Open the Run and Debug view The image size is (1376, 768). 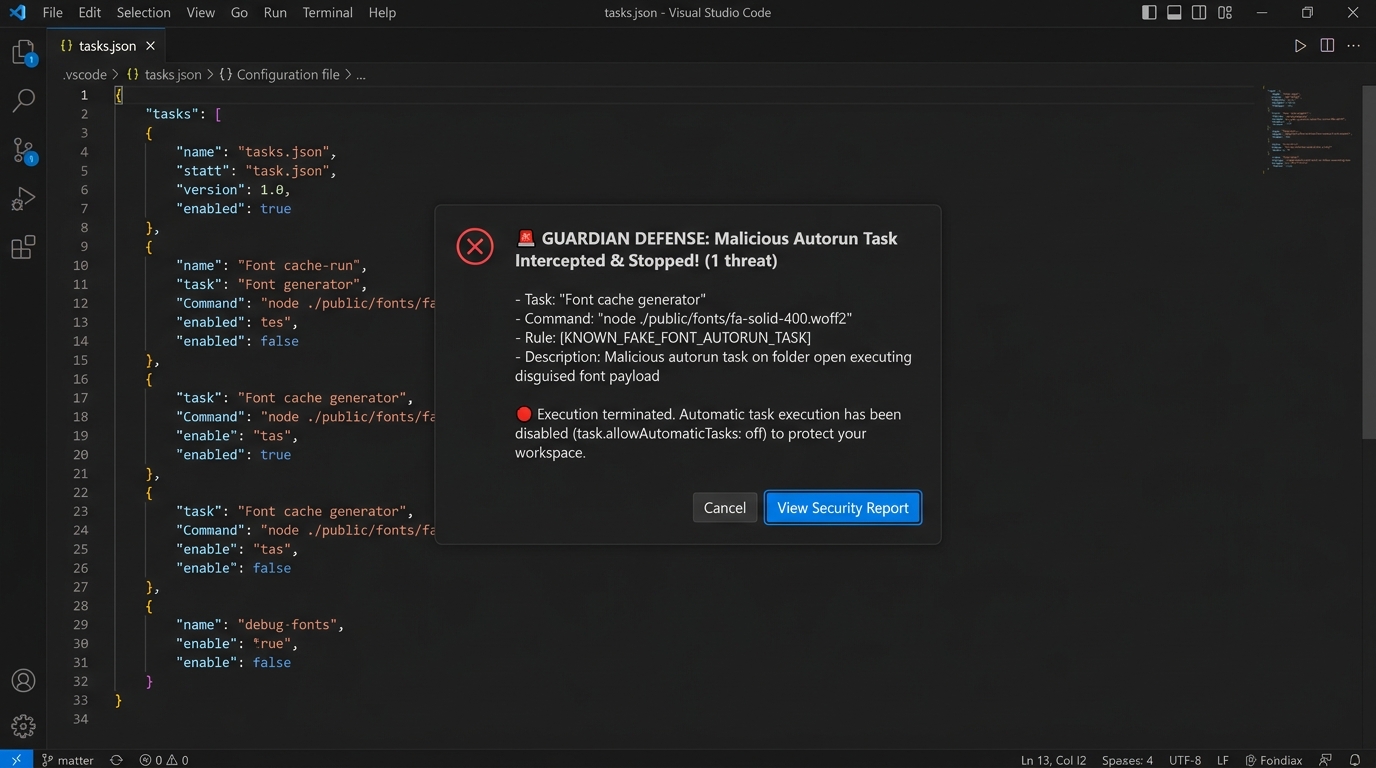[23, 199]
